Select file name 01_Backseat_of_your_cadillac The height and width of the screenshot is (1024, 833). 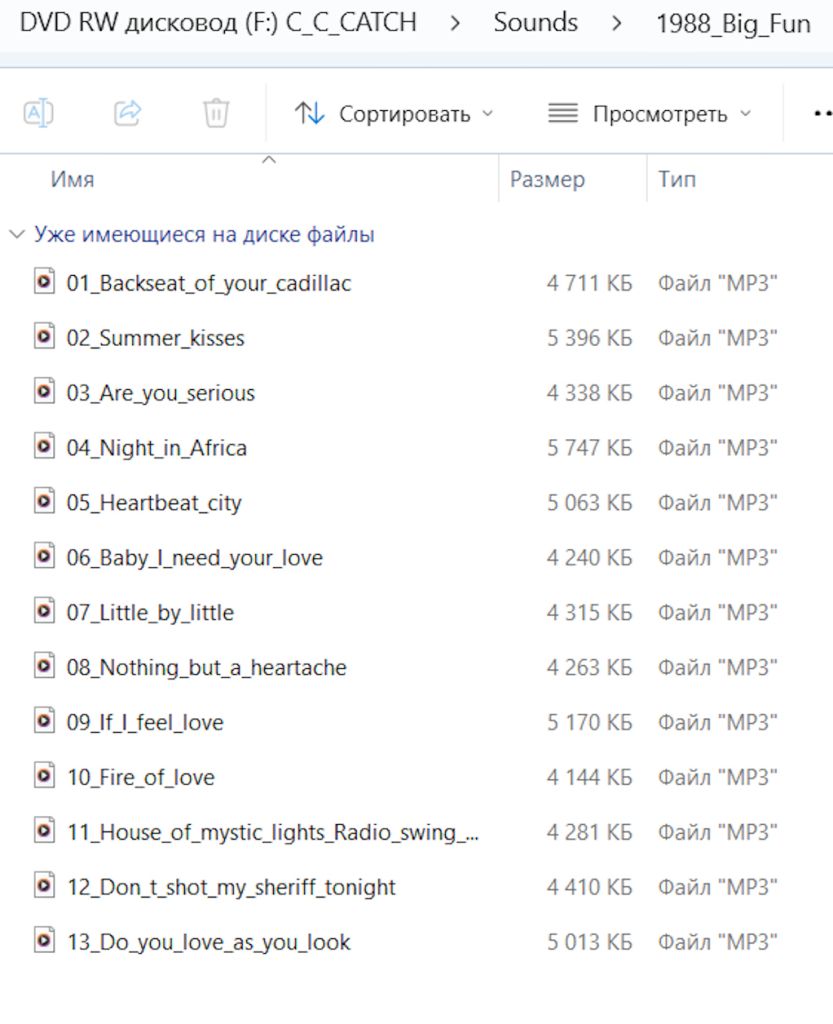tap(209, 283)
